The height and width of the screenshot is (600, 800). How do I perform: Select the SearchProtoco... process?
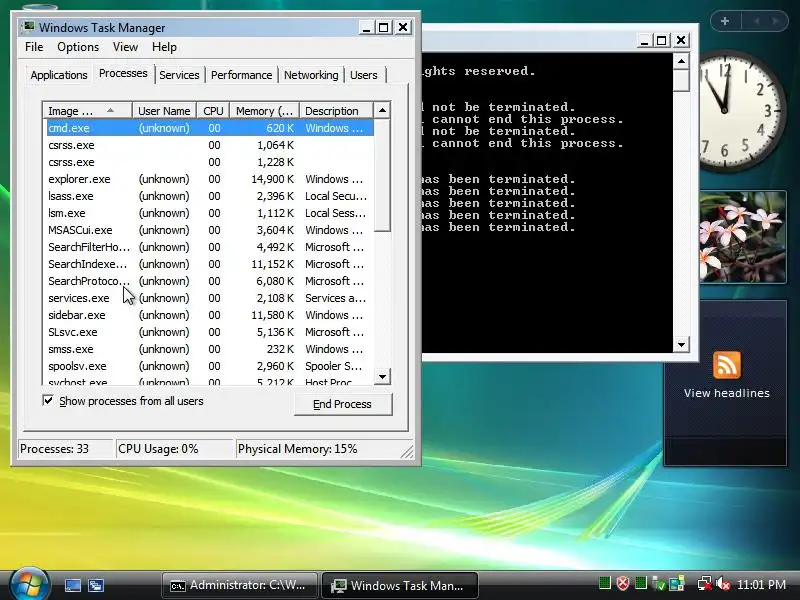(210, 281)
